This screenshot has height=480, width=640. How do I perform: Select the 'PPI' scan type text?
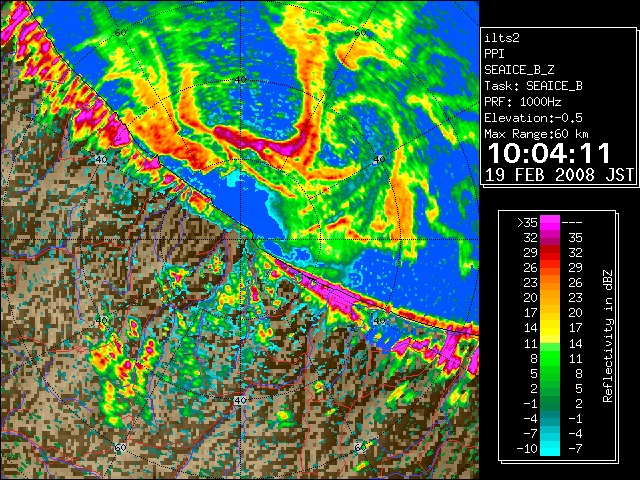pyautogui.click(x=494, y=54)
